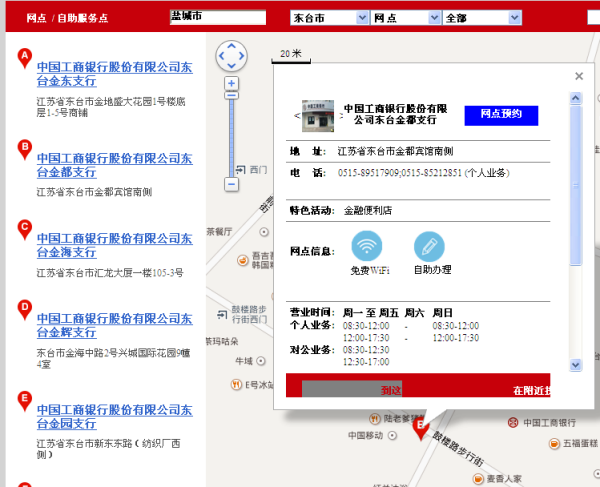The height and width of the screenshot is (487, 600).
Task: Pan the map down with the arrow control
Action: [232, 66]
